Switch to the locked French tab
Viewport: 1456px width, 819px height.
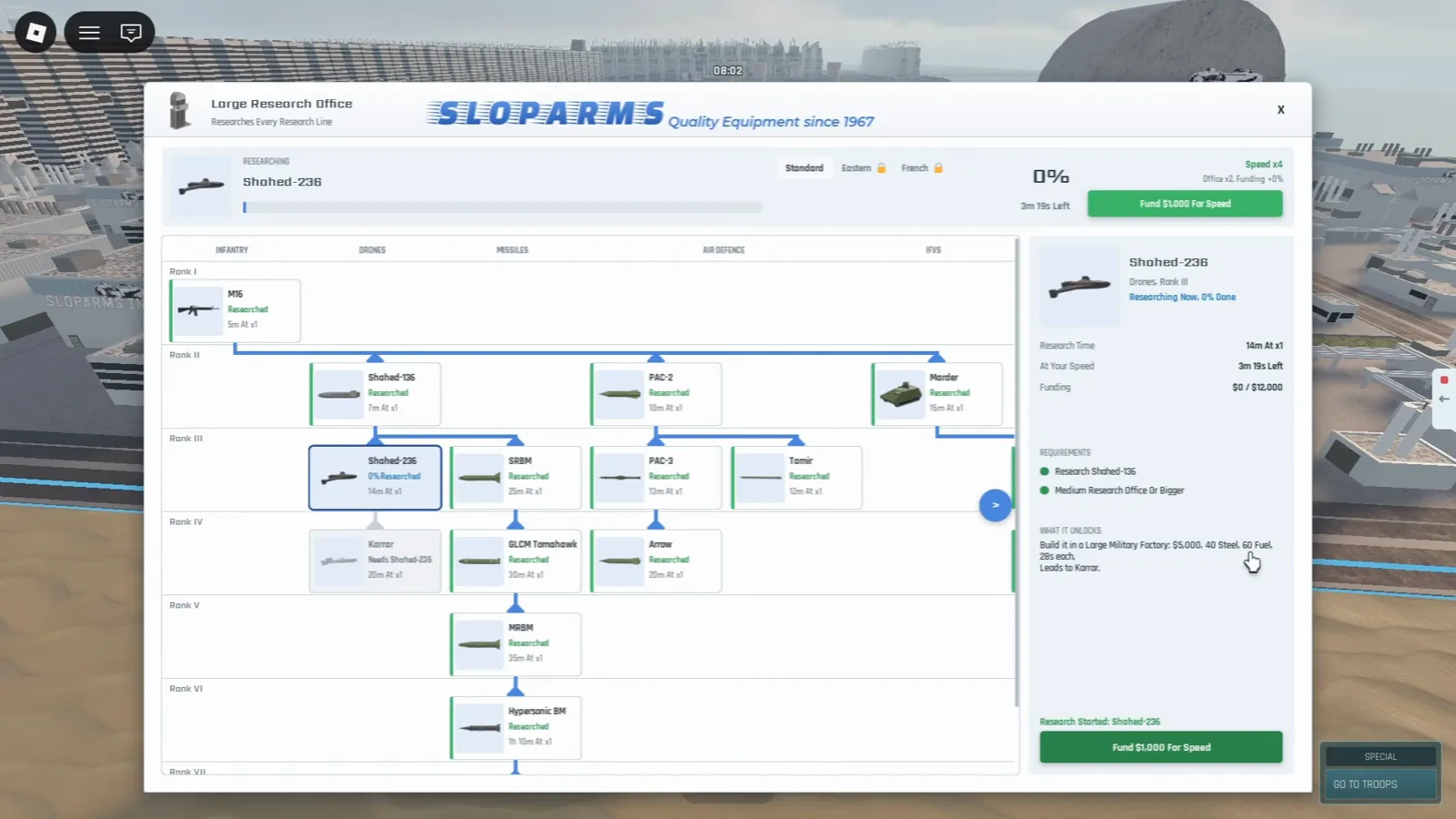click(x=922, y=168)
